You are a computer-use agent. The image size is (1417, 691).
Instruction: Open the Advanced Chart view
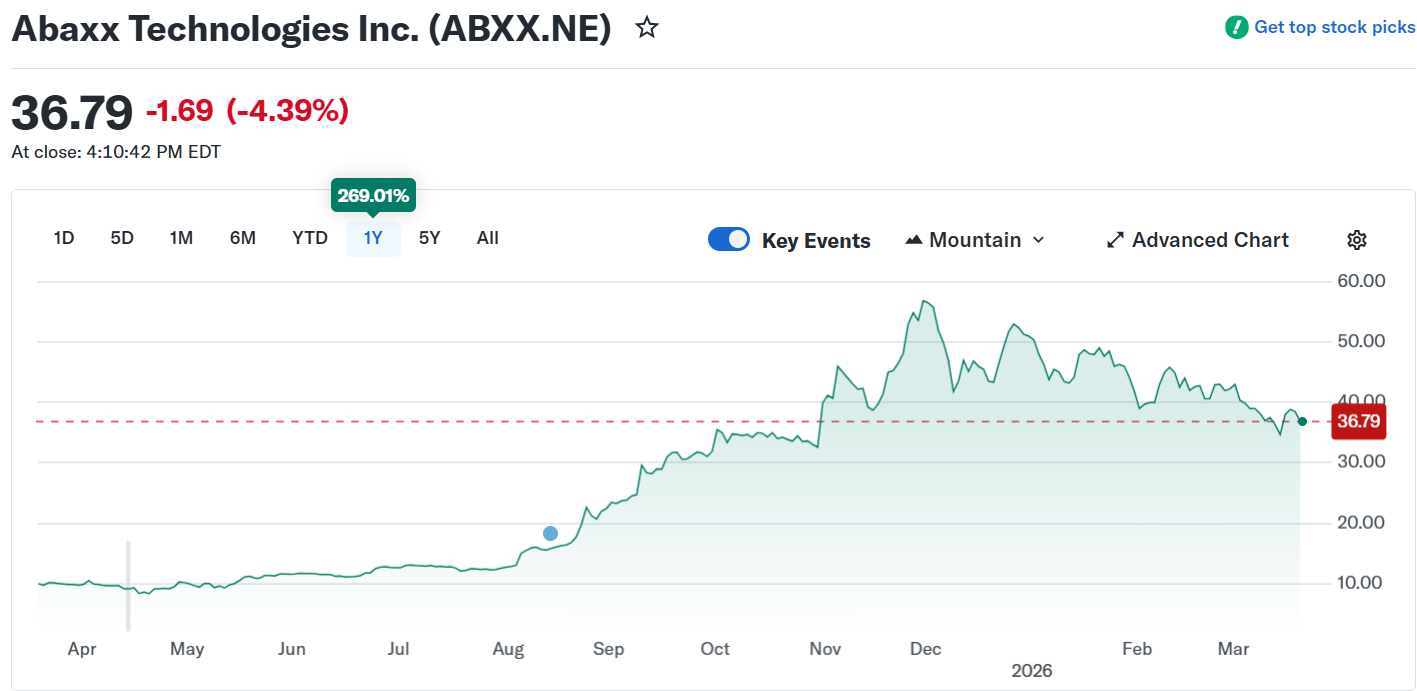pos(1210,240)
